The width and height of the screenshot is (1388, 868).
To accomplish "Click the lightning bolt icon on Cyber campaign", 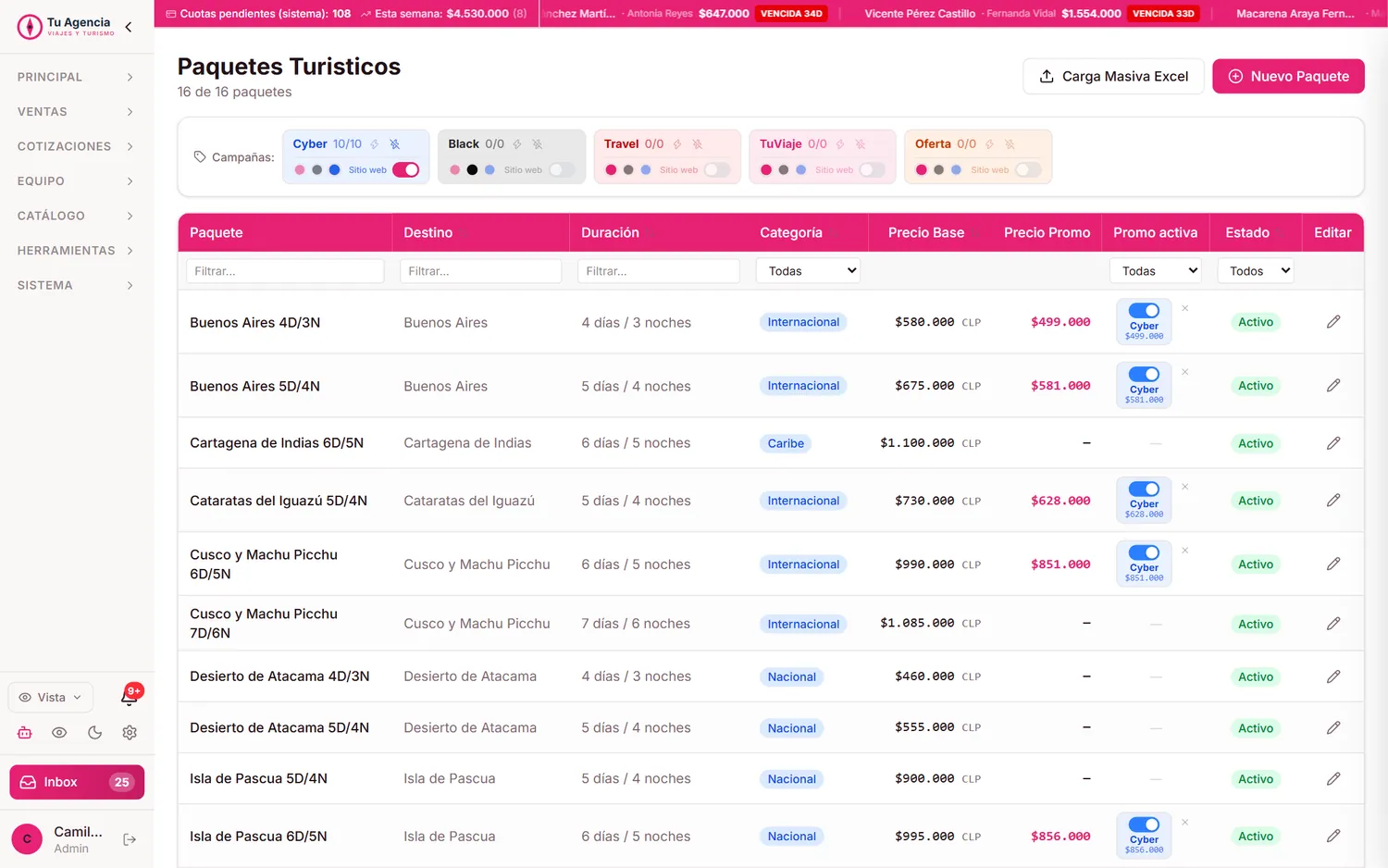I will coord(375,144).
